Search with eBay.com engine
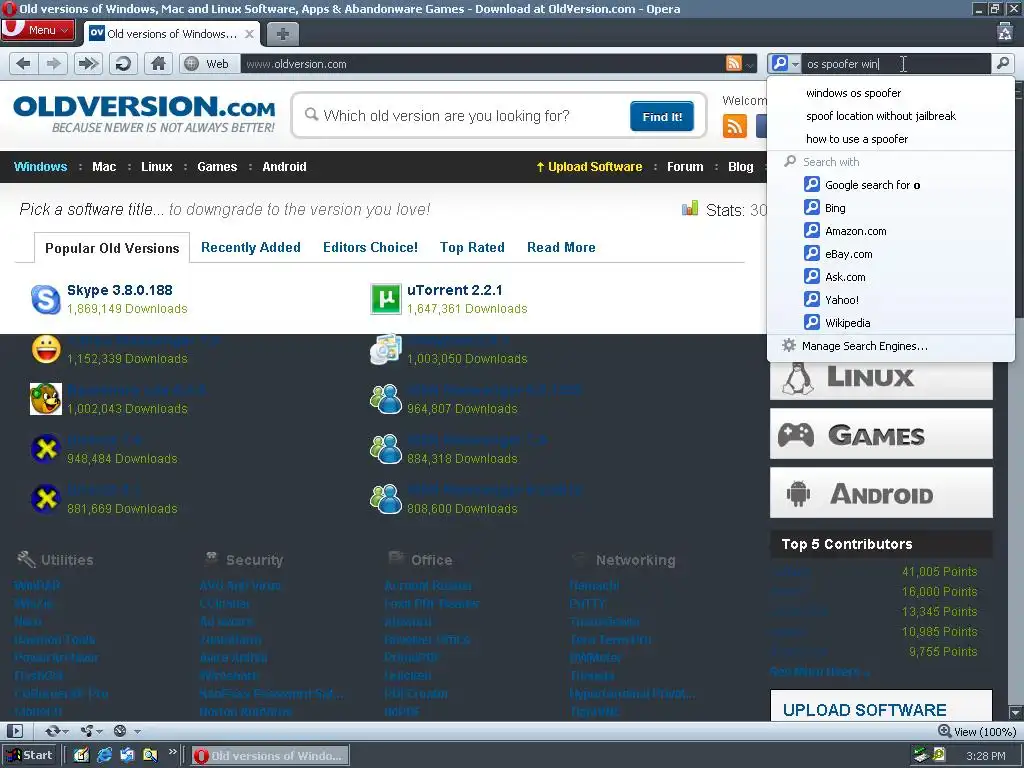This screenshot has width=1024, height=768. coord(891,253)
